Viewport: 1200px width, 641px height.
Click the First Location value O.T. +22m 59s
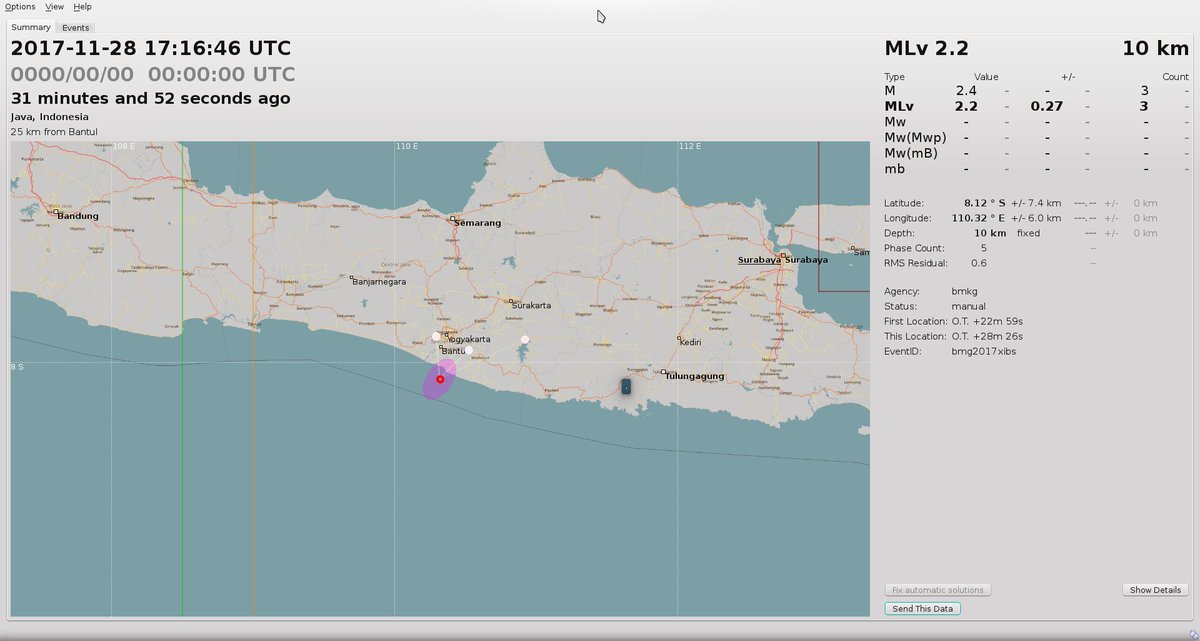(987, 321)
